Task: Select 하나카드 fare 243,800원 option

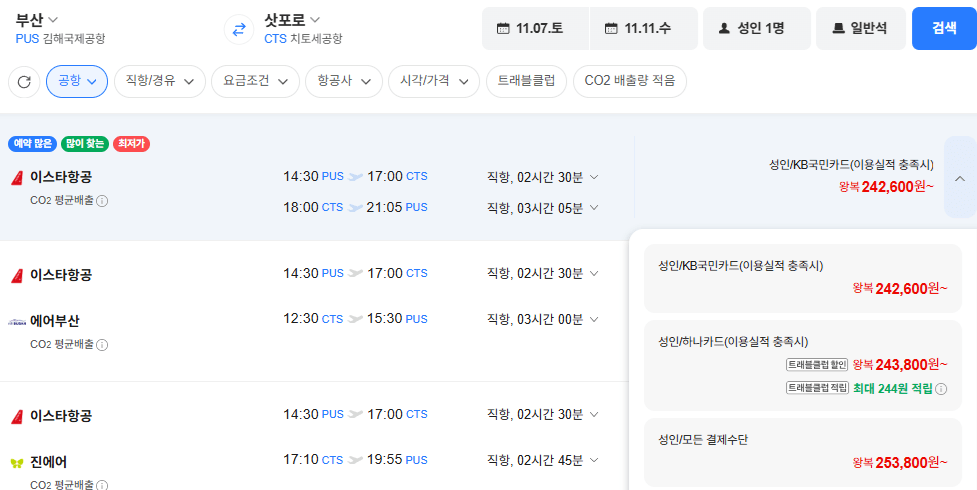Action: (x=803, y=365)
